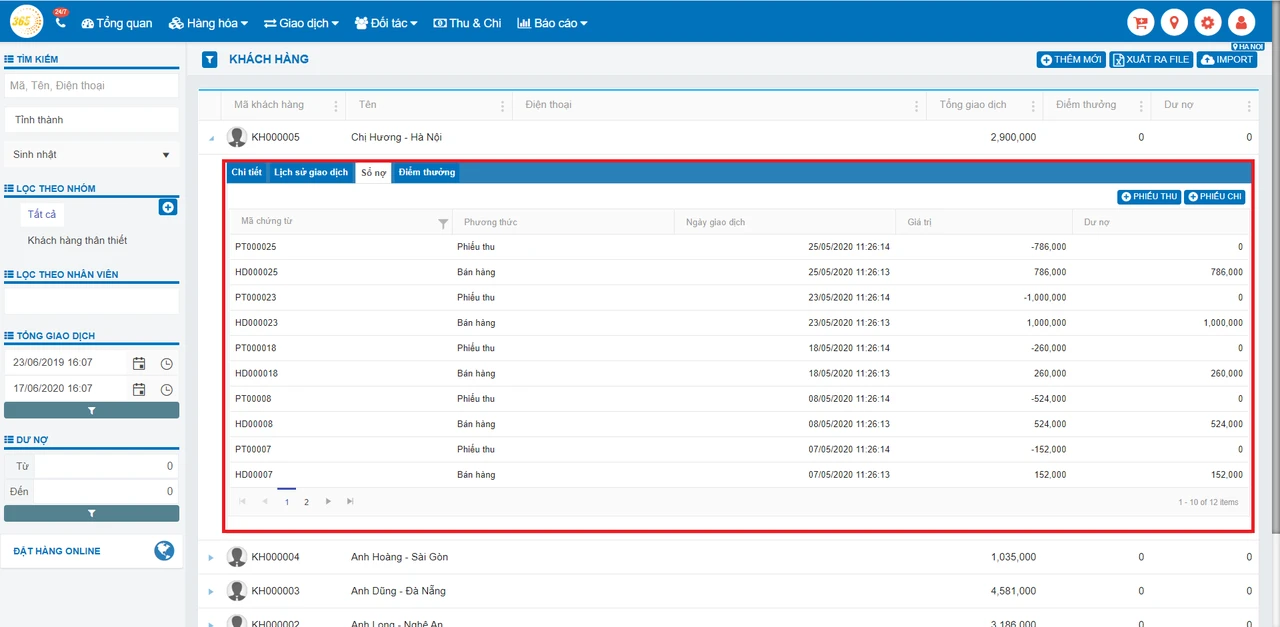Open Mã khách hàng column menu

coord(335,106)
